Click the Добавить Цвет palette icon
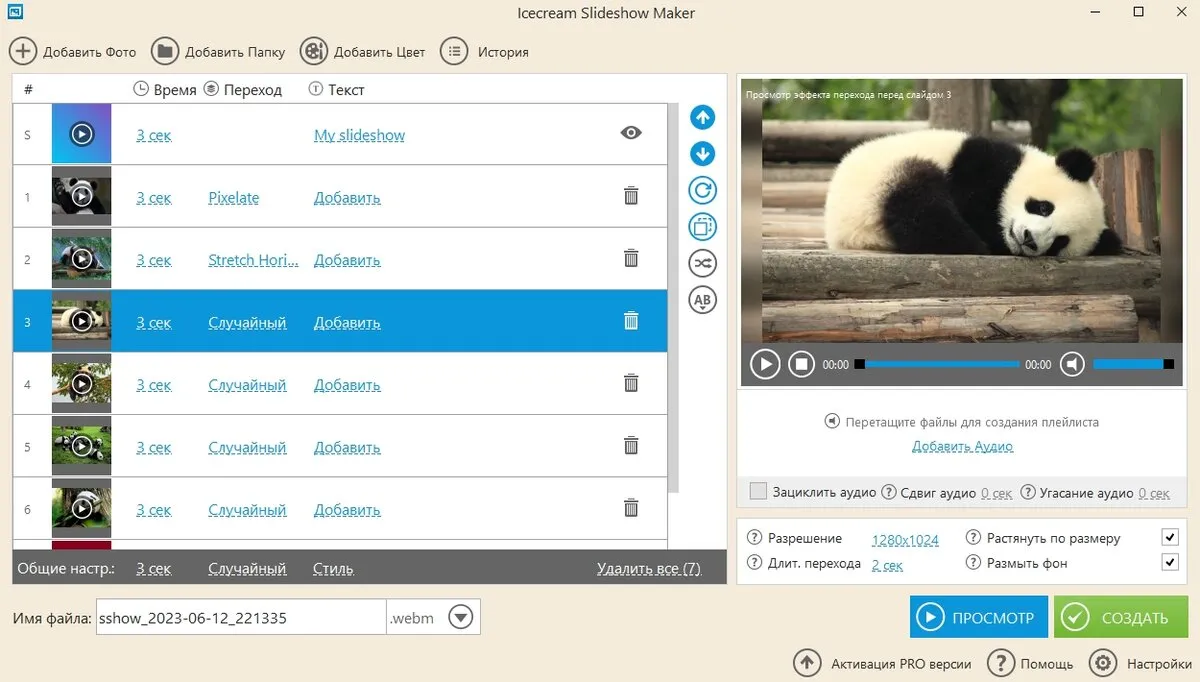Viewport: 1200px width, 682px height. click(x=313, y=51)
